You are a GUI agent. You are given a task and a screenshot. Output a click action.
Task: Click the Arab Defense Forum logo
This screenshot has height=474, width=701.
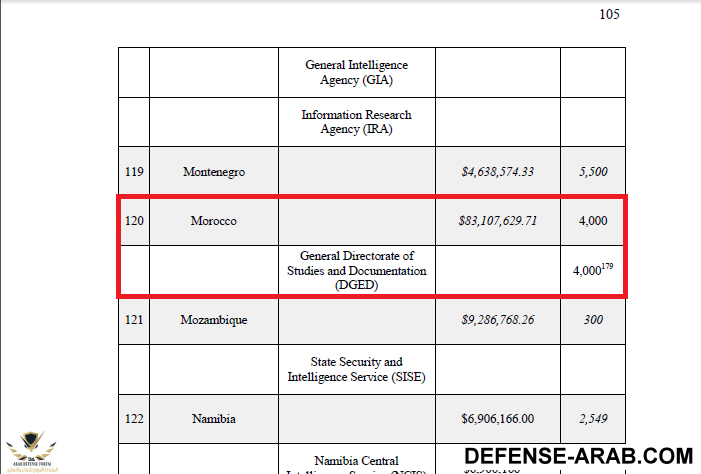click(29, 449)
